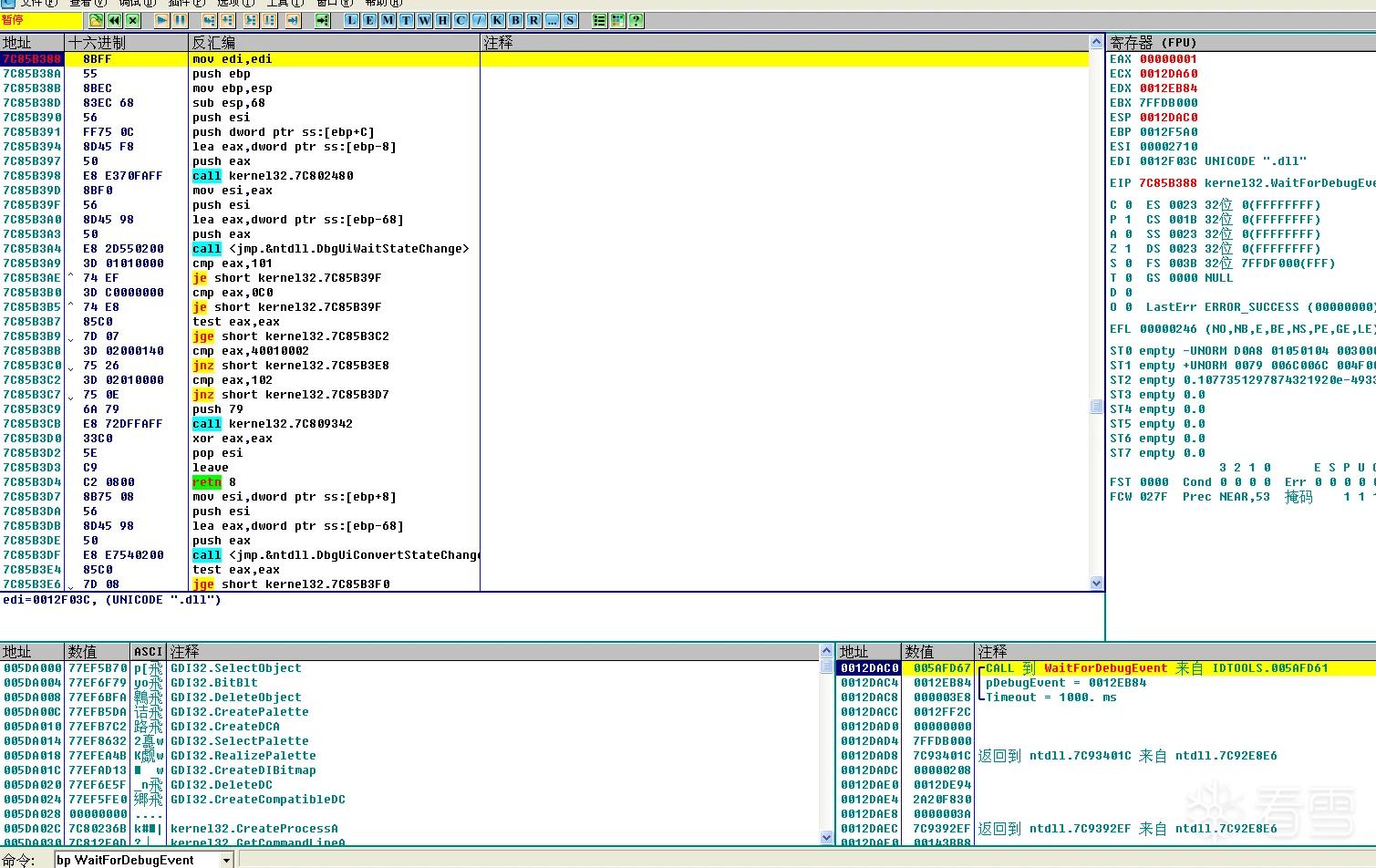This screenshot has width=1376, height=868.
Task: Click dump pane scrollbar up arrow
Action: tap(827, 651)
